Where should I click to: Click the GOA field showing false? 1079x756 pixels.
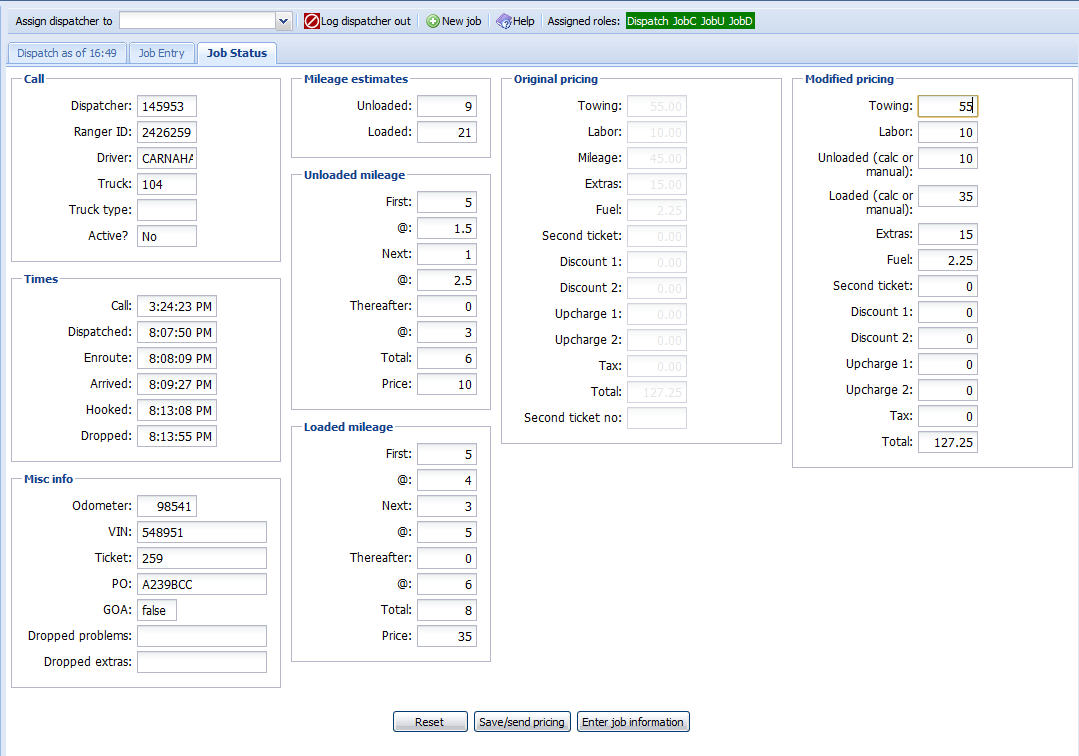157,610
